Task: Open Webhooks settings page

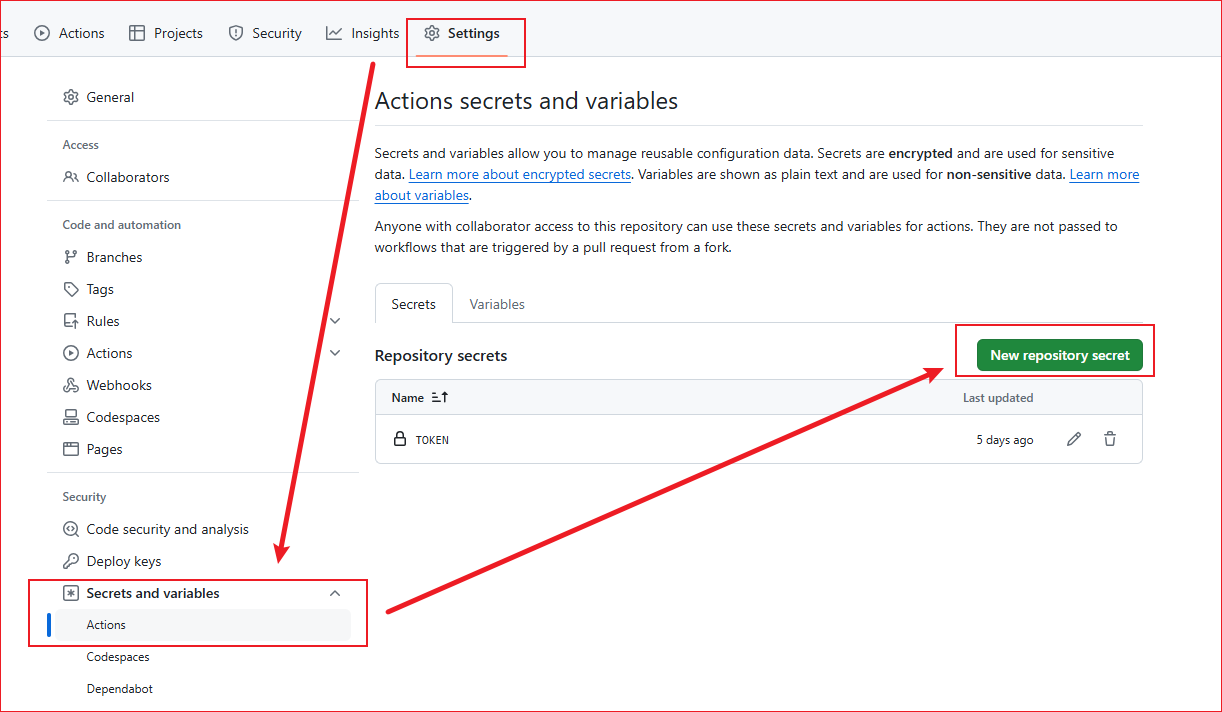Action: (119, 385)
